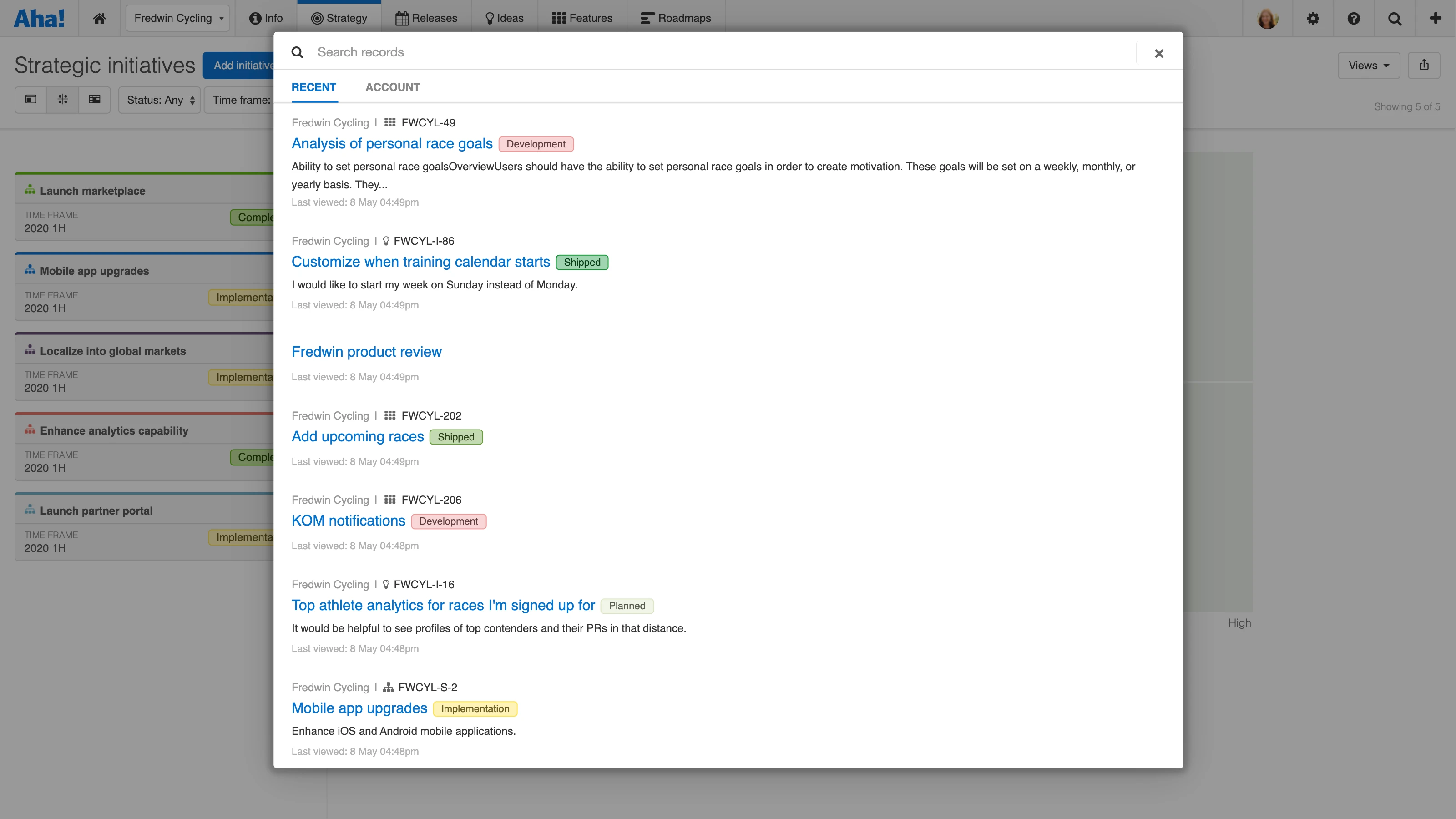This screenshot has width=1456, height=819.
Task: Open the settings gear icon
Action: (x=1312, y=18)
